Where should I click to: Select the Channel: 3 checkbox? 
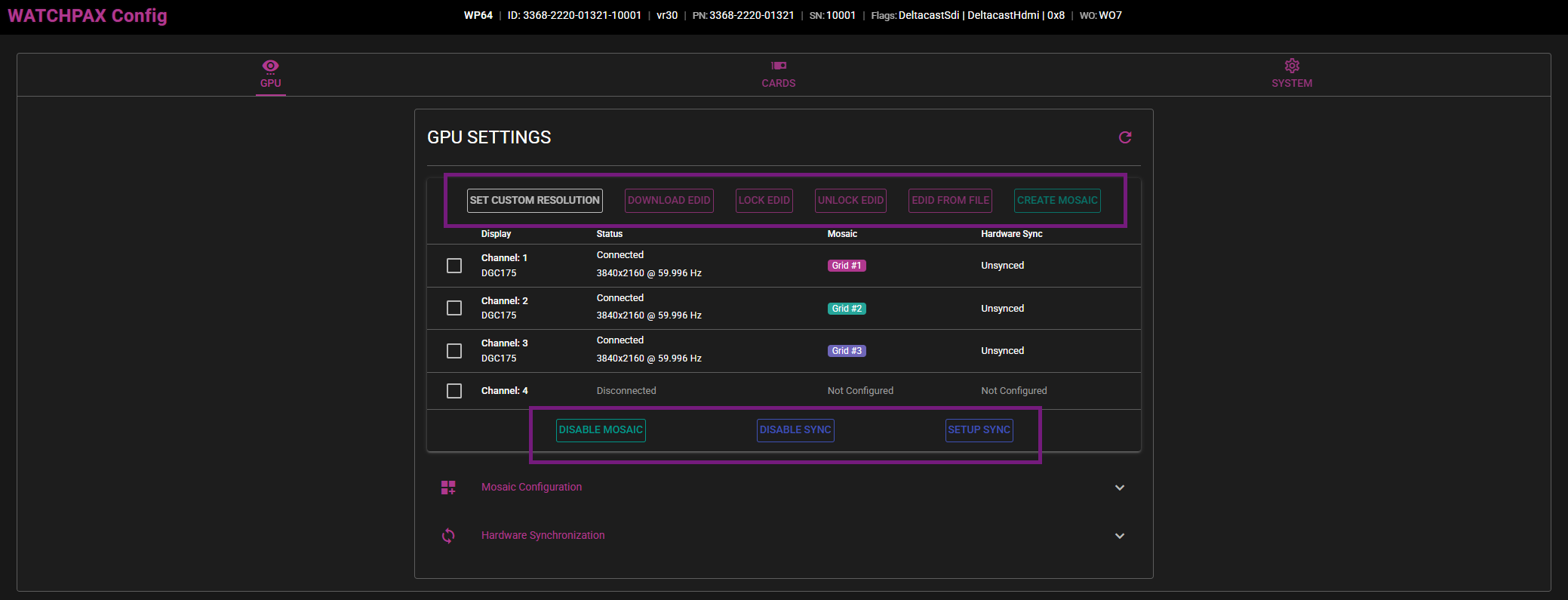click(x=454, y=351)
